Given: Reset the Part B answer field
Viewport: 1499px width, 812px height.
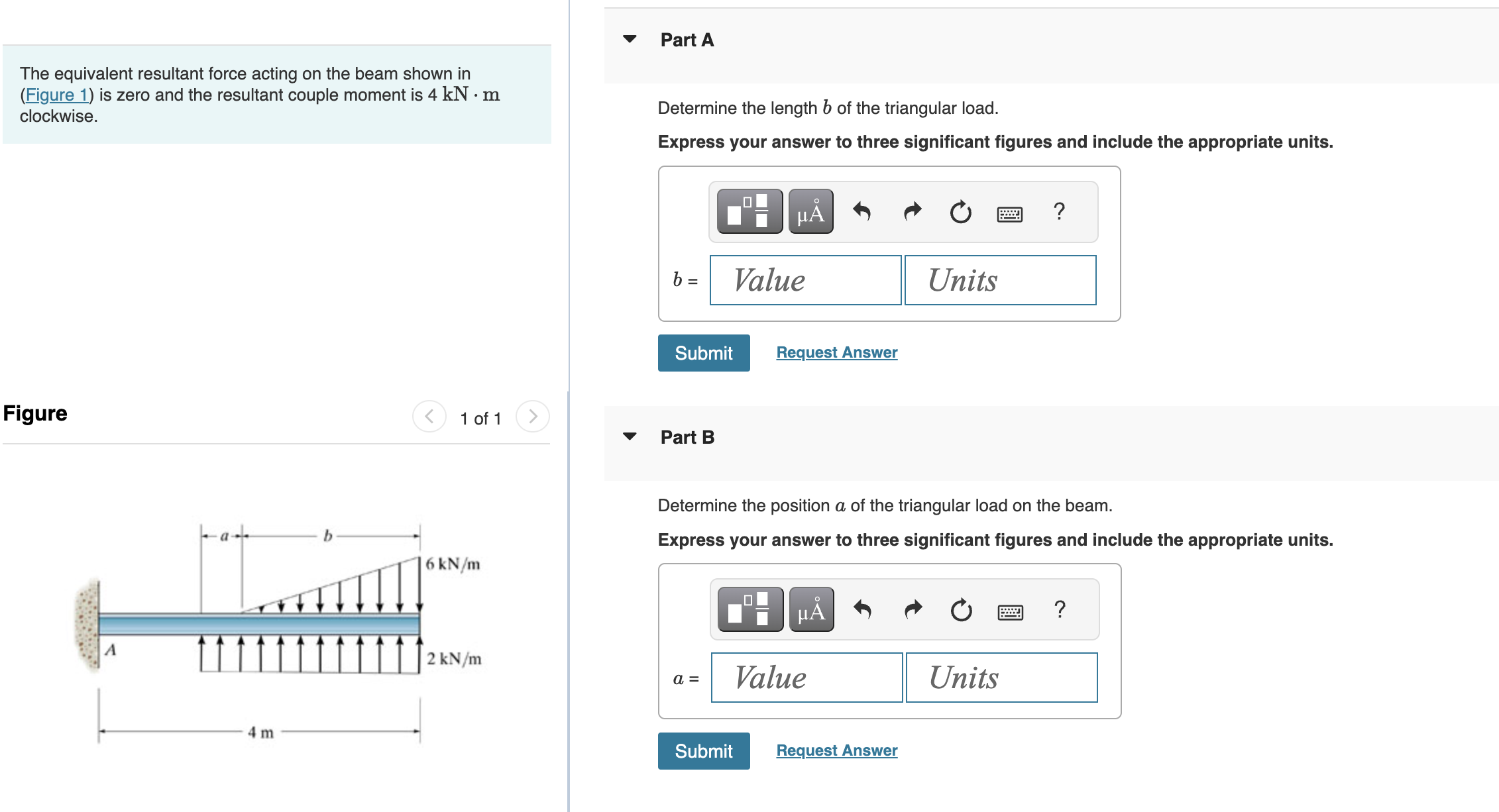Looking at the screenshot, I should (x=960, y=609).
